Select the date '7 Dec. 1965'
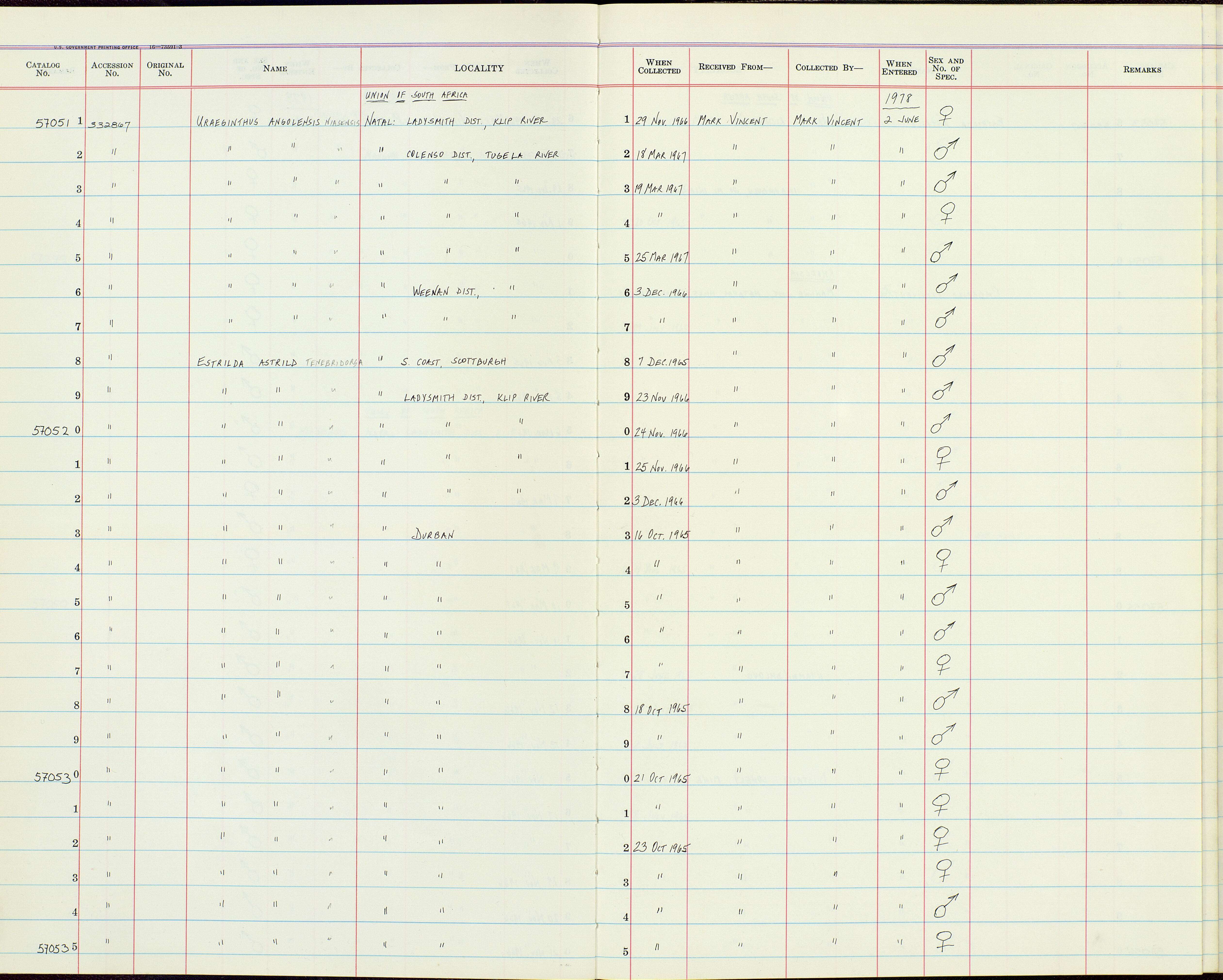Viewport: 1223px width, 980px height. point(662,362)
